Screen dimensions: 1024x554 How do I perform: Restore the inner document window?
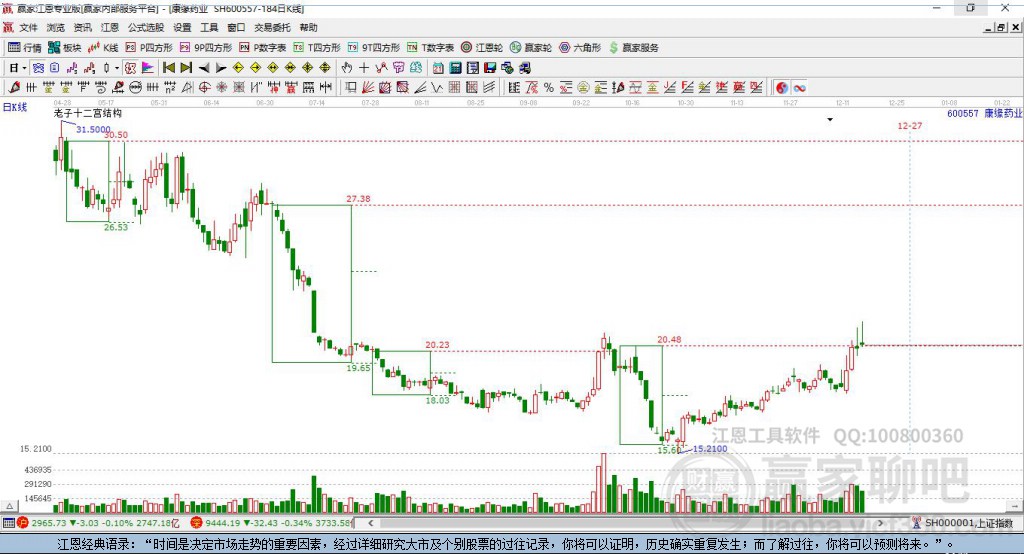point(1001,27)
